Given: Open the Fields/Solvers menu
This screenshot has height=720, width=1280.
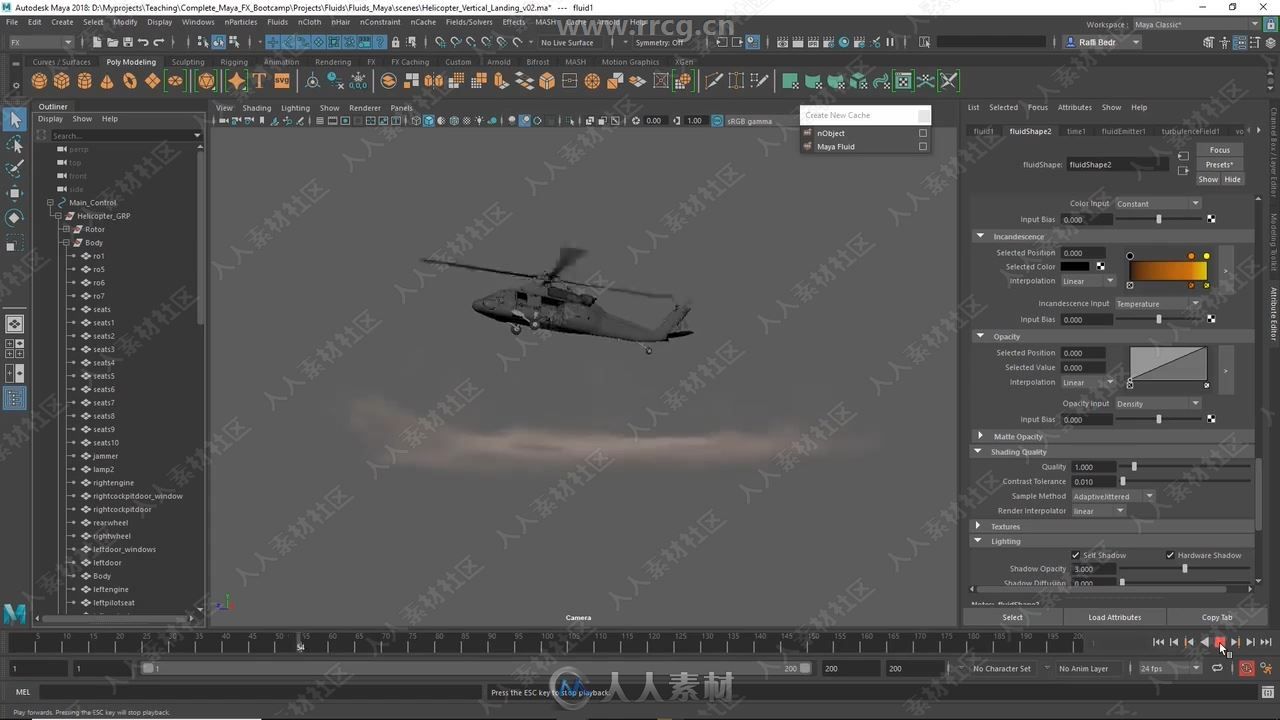Looking at the screenshot, I should 469,21.
